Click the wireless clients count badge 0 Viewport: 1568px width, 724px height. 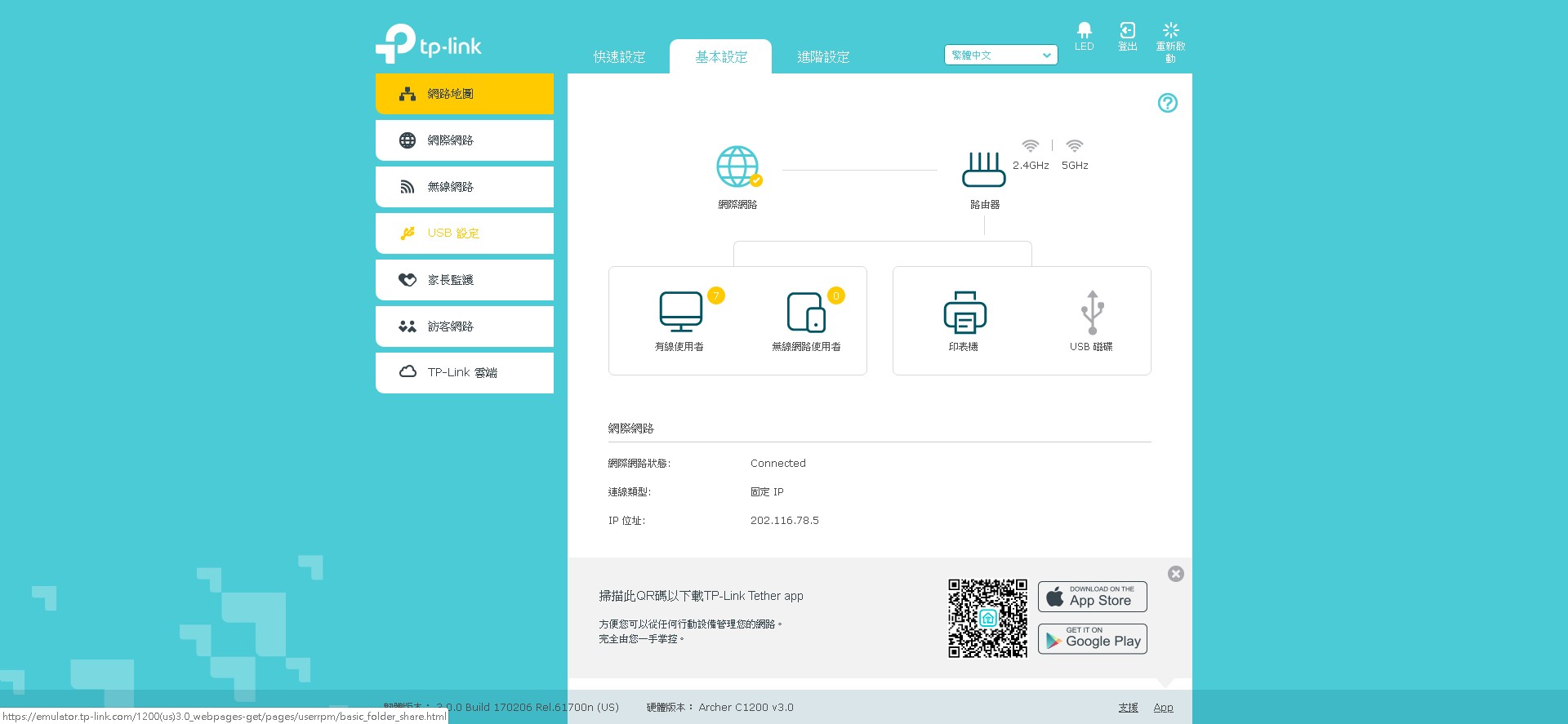click(x=836, y=295)
